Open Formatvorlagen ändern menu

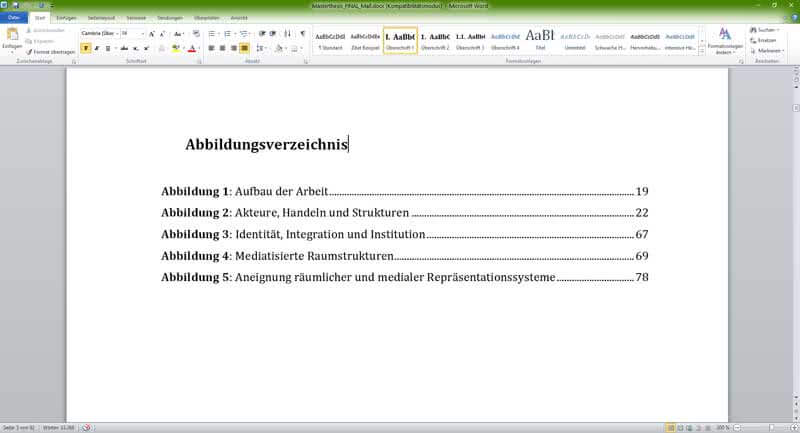(724, 41)
